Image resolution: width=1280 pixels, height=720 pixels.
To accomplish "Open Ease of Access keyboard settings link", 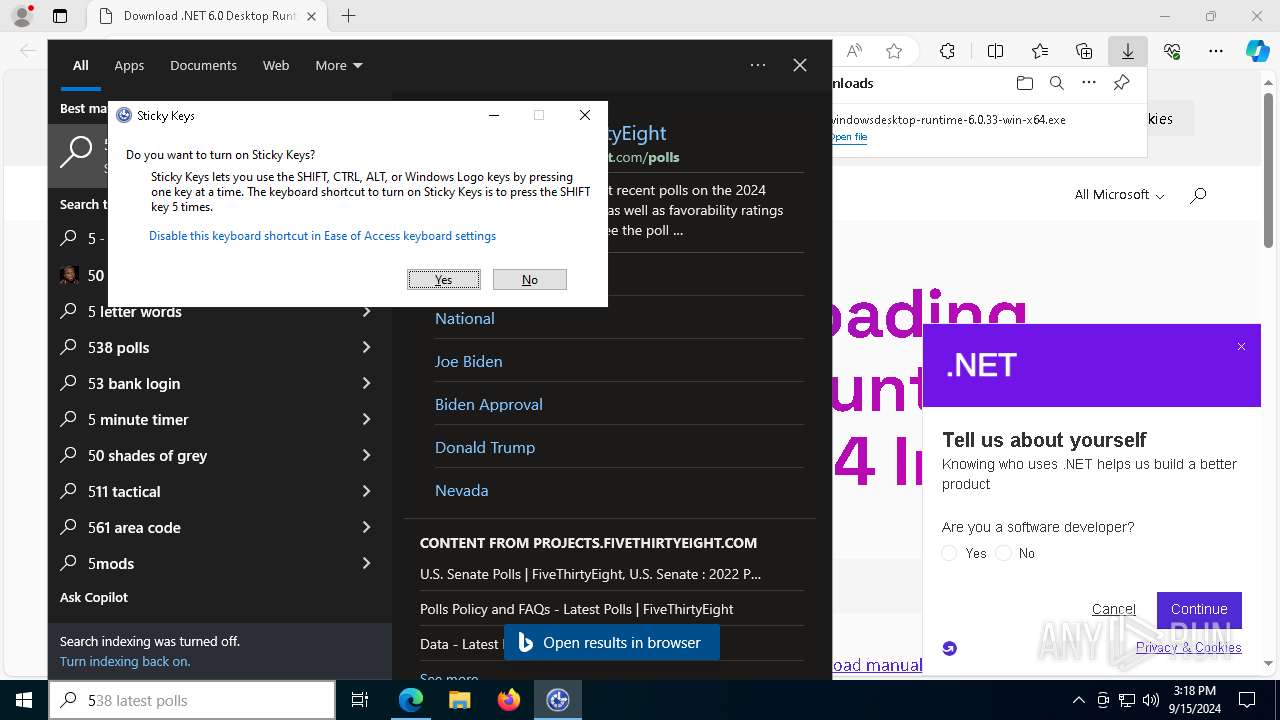I will [x=322, y=236].
